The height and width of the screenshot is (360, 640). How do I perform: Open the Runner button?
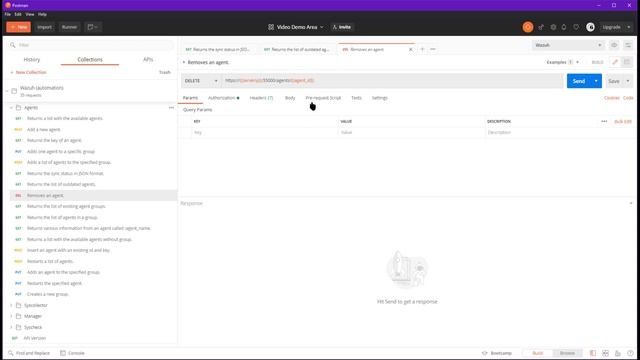click(69, 27)
